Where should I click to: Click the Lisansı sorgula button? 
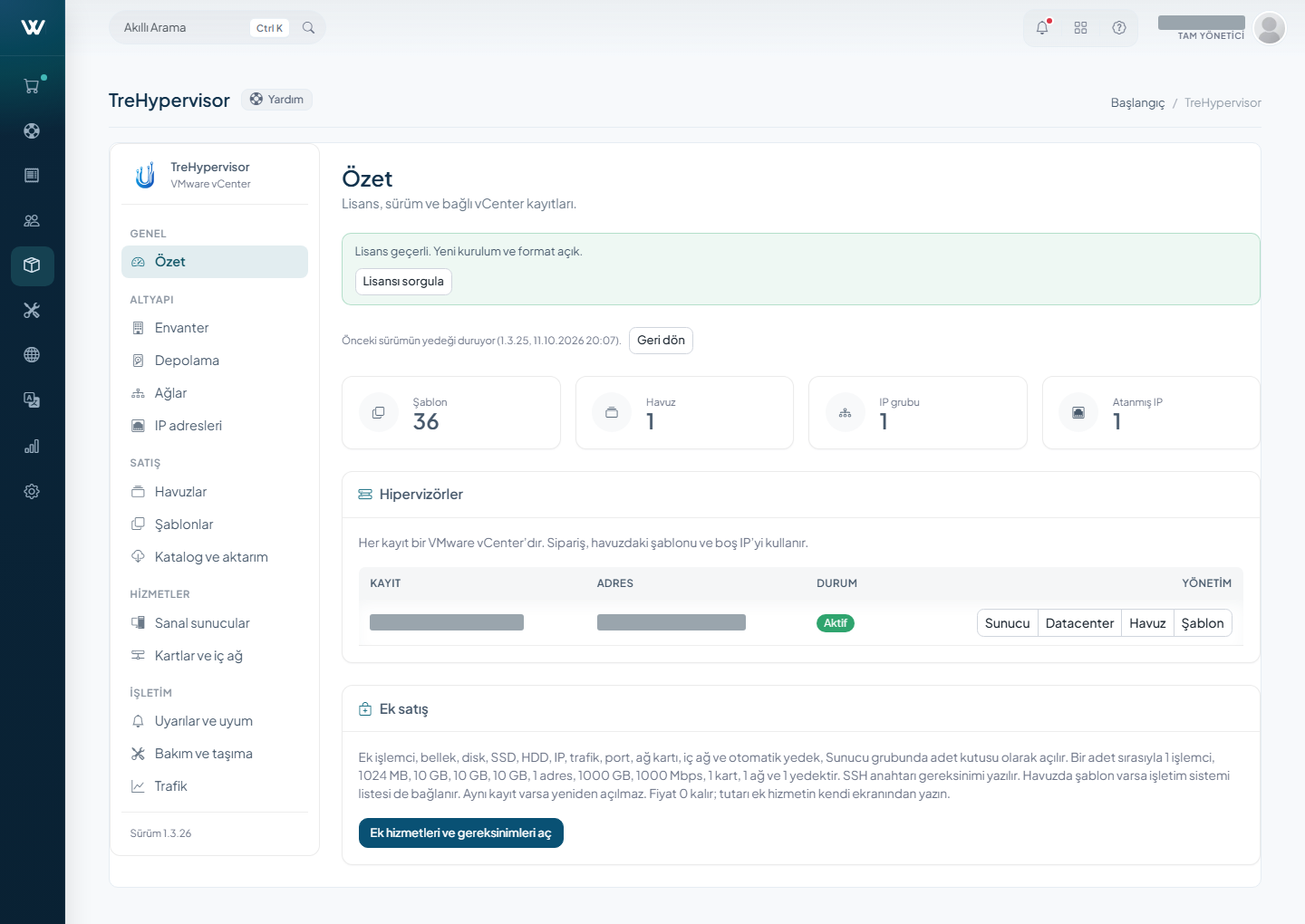coord(403,282)
